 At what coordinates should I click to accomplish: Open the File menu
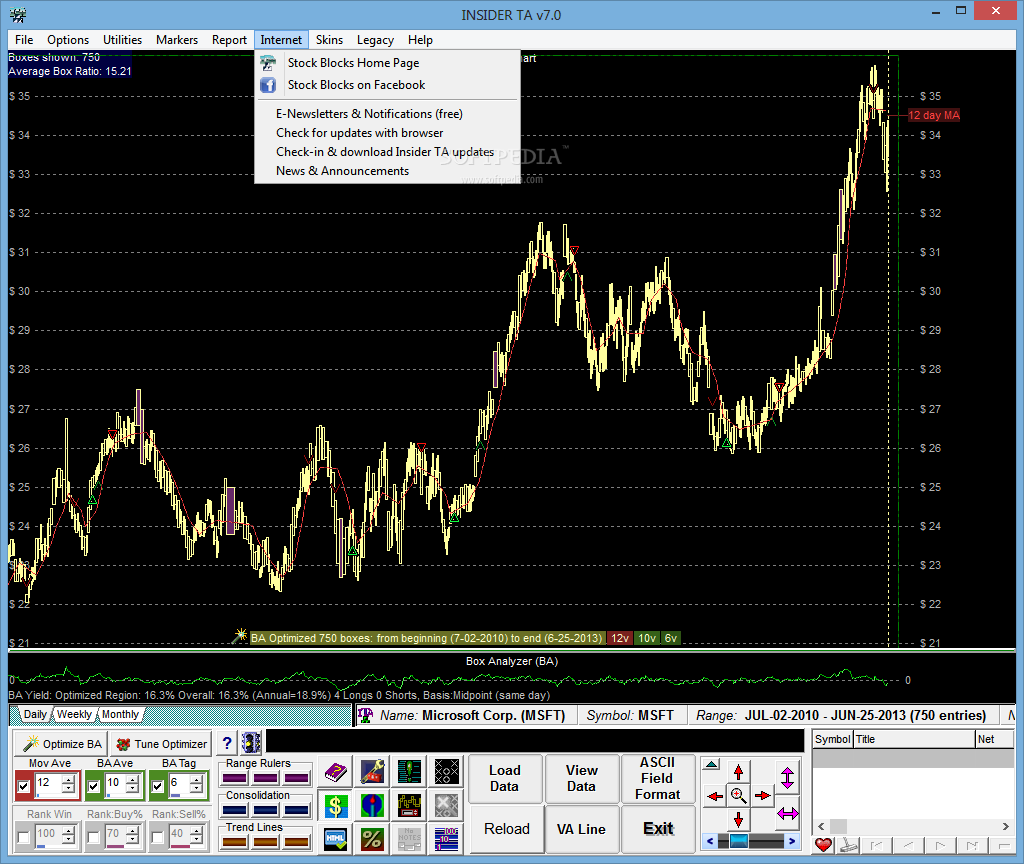(24, 40)
